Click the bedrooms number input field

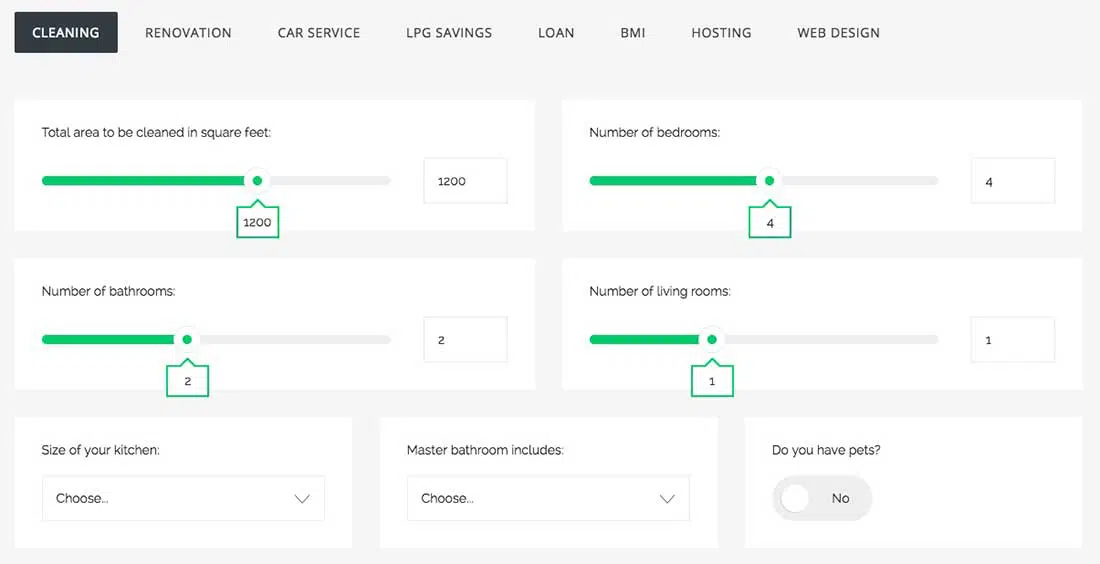click(x=1012, y=182)
